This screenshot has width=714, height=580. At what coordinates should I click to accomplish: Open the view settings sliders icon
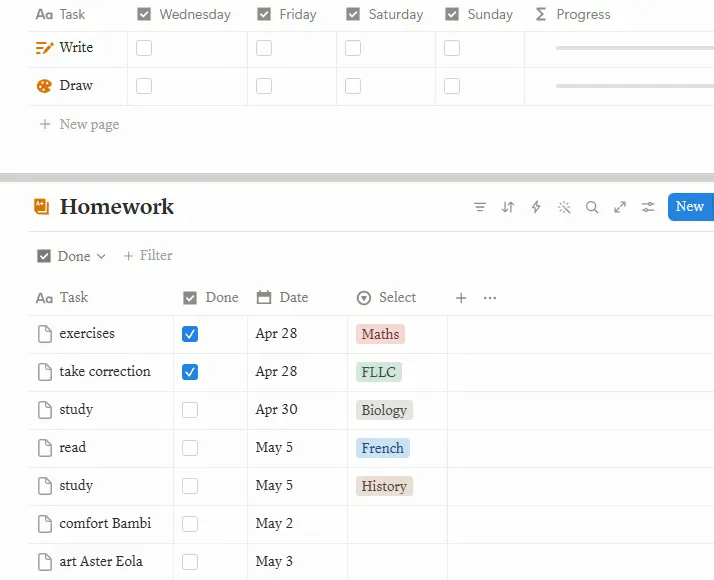click(648, 207)
